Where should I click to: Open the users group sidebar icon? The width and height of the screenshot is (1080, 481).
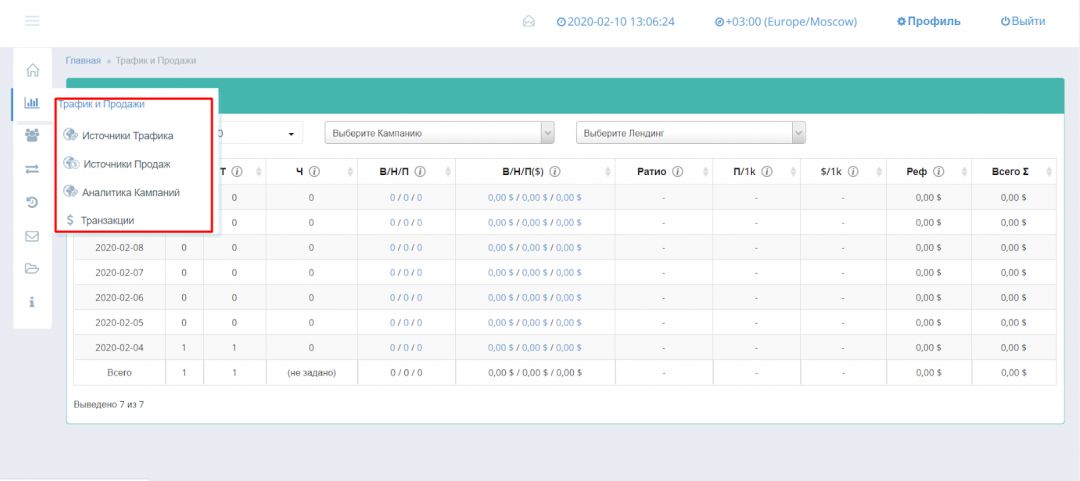[x=32, y=136]
